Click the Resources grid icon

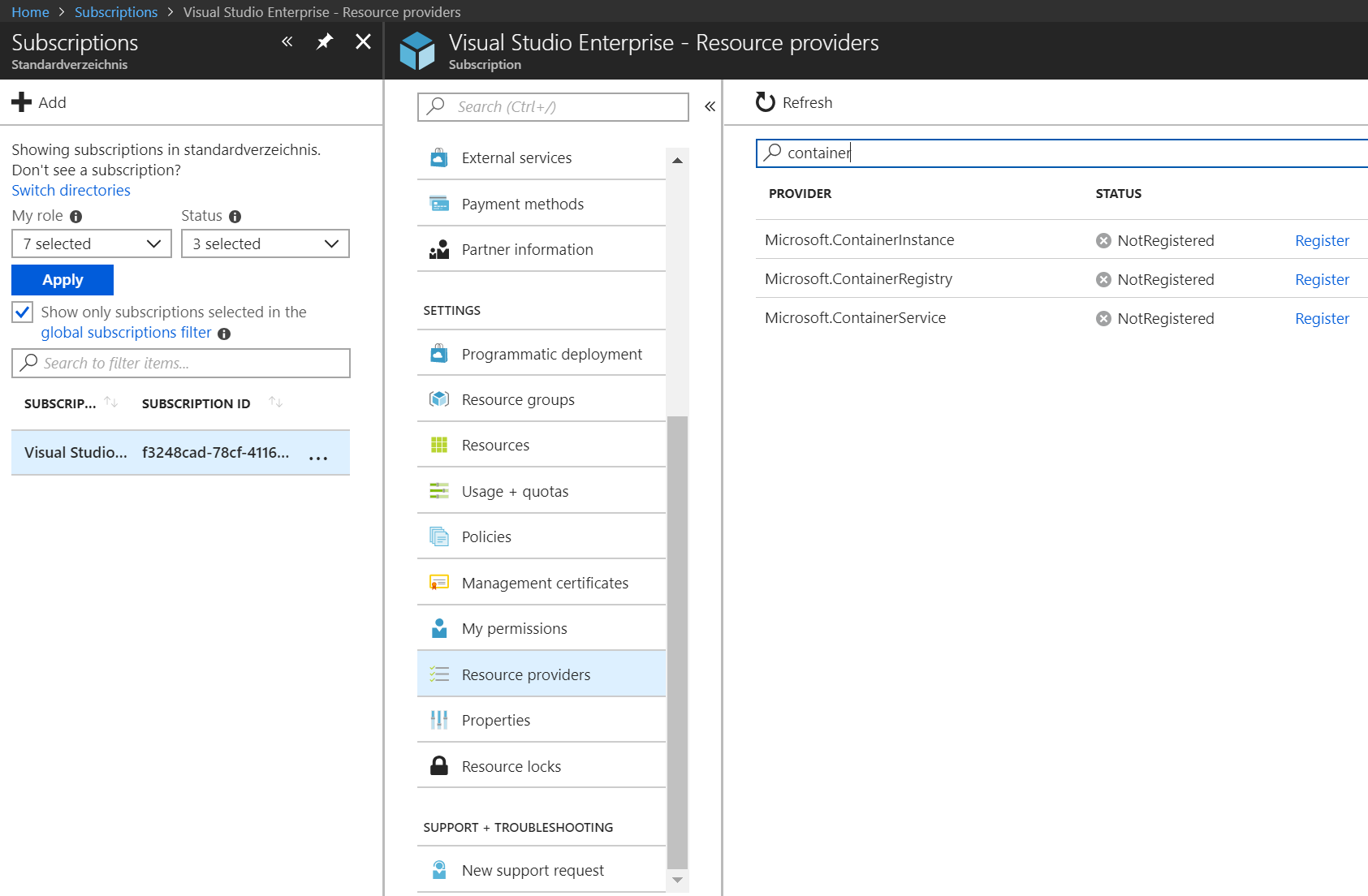point(439,445)
